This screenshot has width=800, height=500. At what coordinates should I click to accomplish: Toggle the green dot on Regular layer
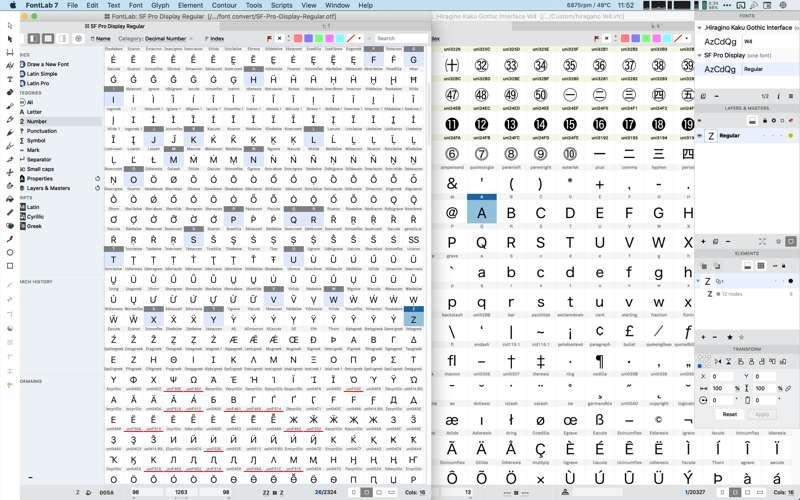tap(791, 136)
